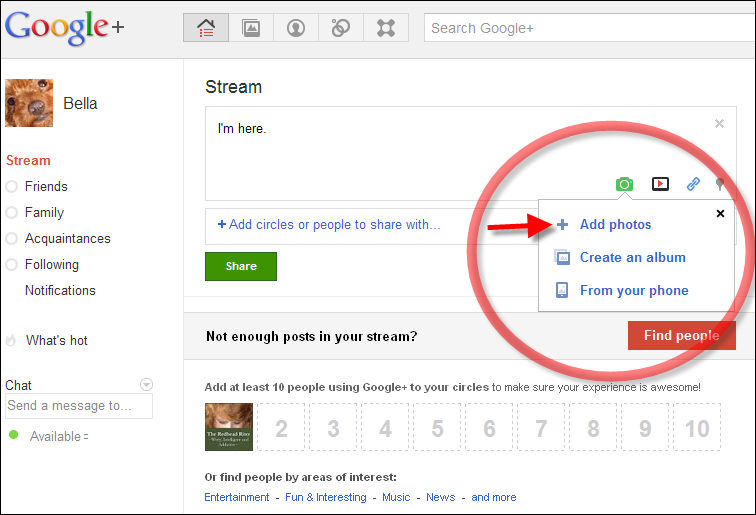Click Add circles or people to share with

[329, 225]
